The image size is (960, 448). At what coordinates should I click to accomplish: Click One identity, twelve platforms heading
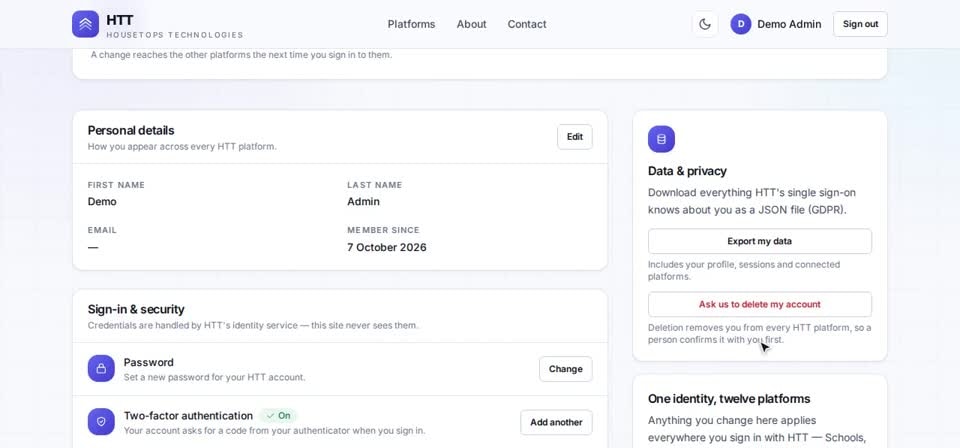point(729,398)
